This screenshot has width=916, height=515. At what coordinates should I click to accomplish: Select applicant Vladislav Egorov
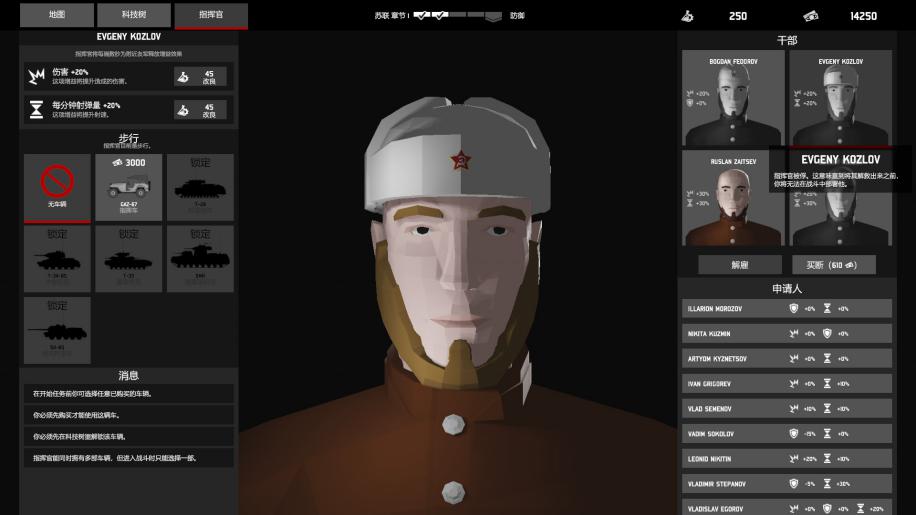tap(787, 507)
